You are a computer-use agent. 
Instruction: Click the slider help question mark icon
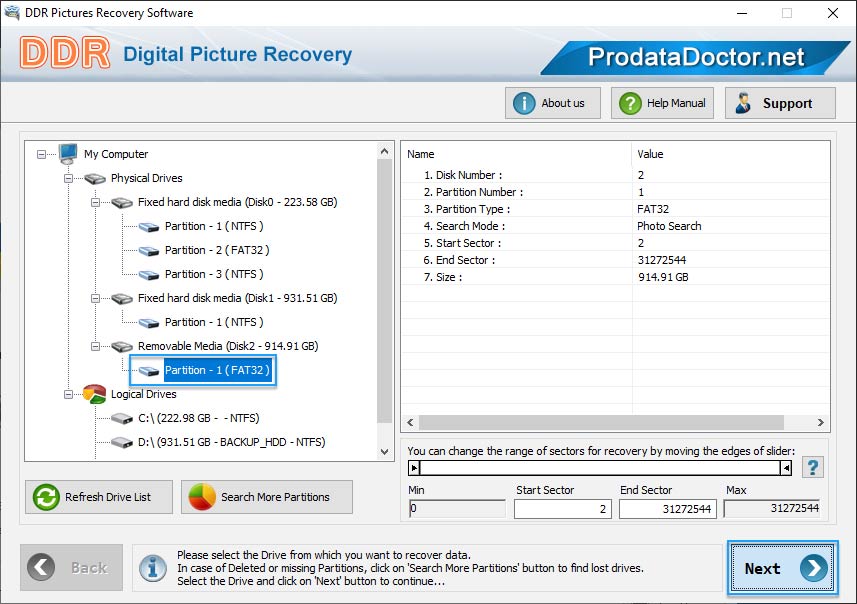pos(813,467)
